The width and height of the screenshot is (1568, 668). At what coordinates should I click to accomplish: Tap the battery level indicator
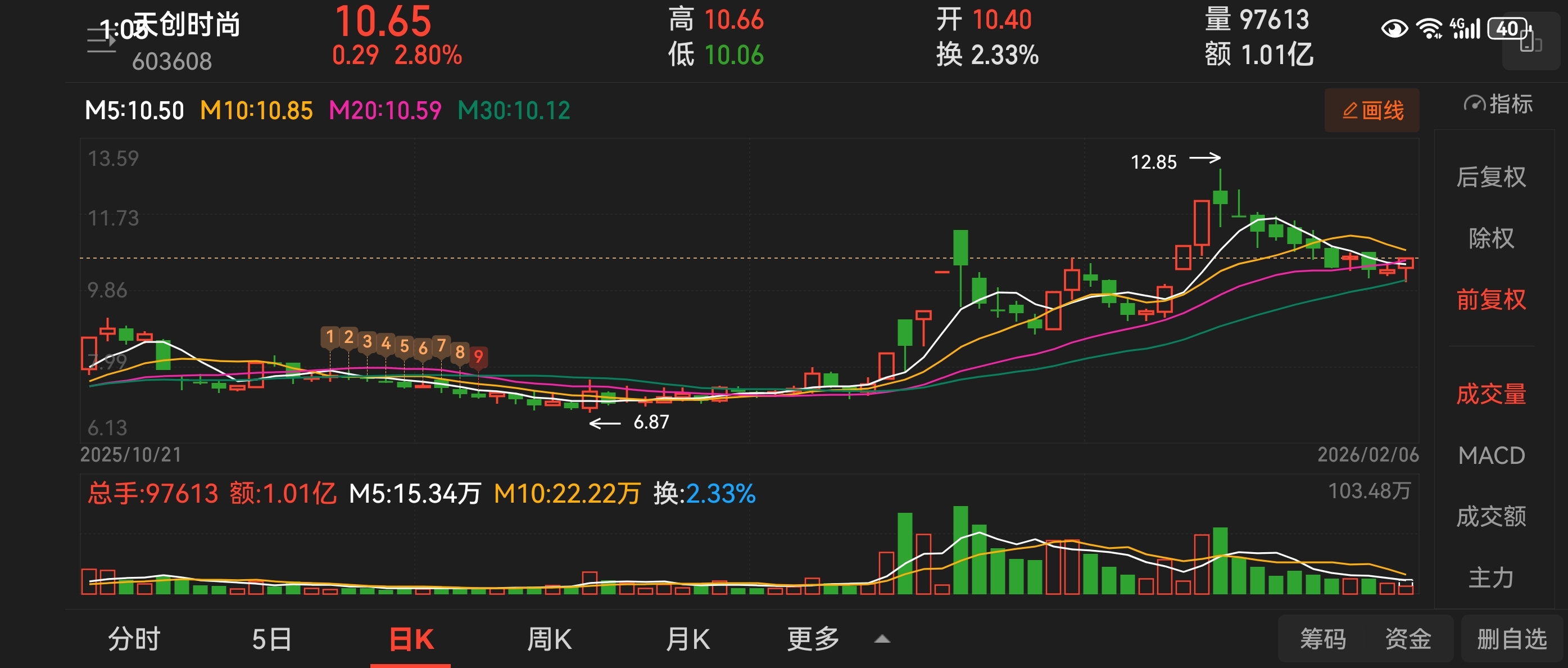coord(1507,29)
